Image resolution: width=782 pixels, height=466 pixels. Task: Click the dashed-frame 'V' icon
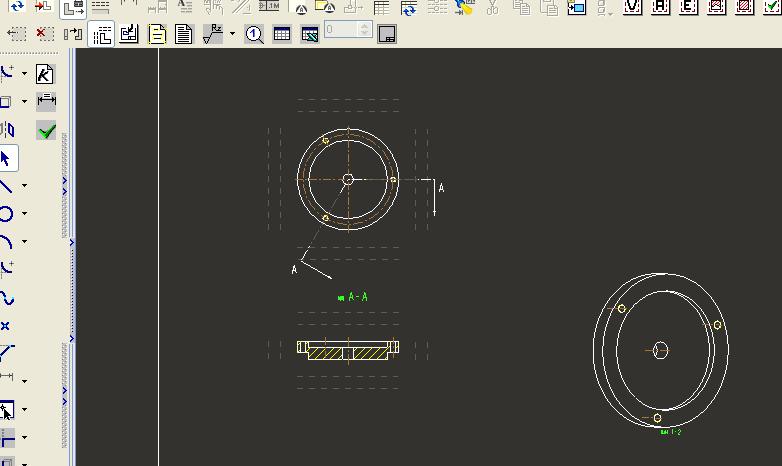click(x=633, y=6)
